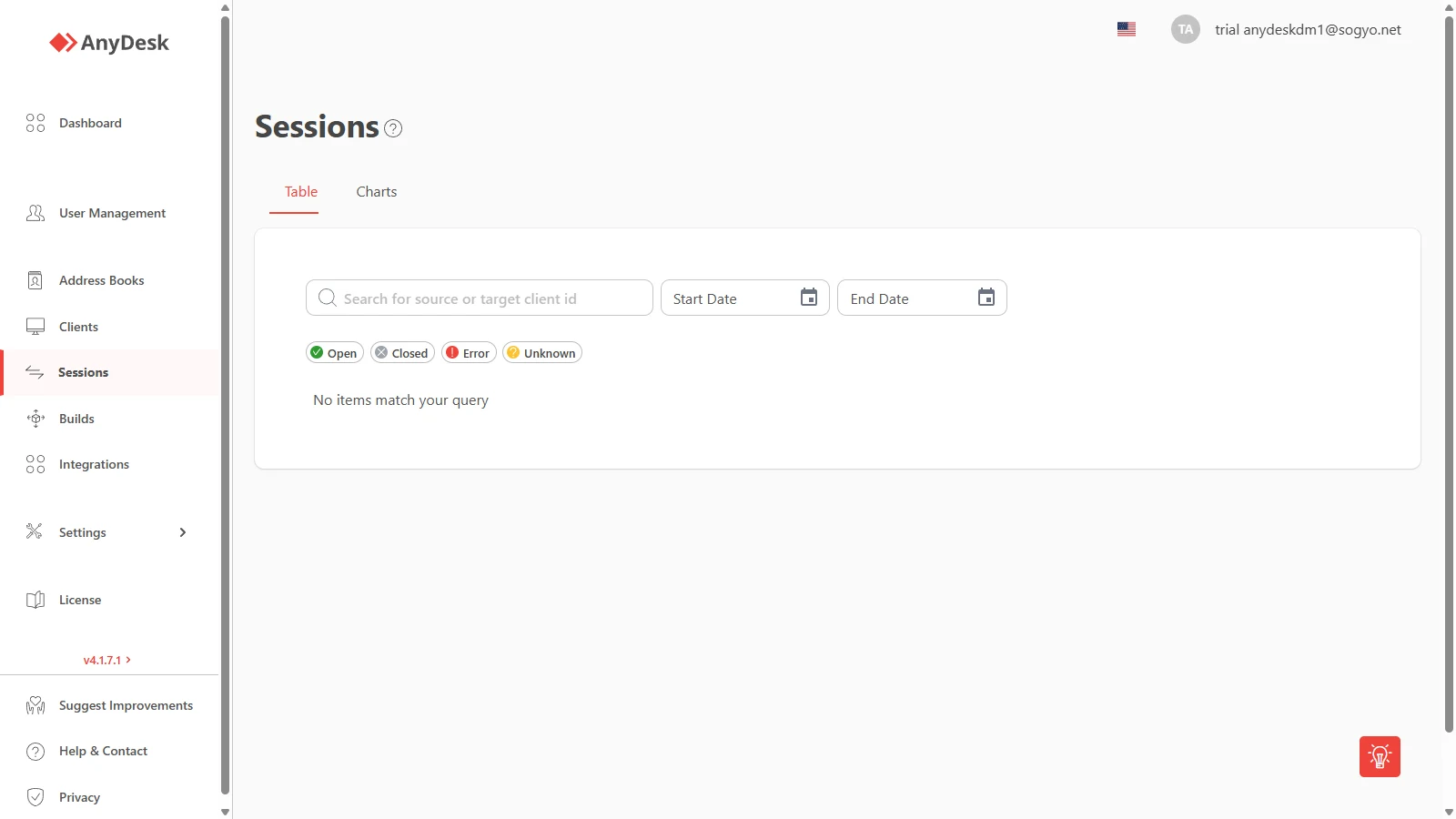Switch to the Charts tab
Screen dimensions: 1456x819
pyautogui.click(x=377, y=192)
